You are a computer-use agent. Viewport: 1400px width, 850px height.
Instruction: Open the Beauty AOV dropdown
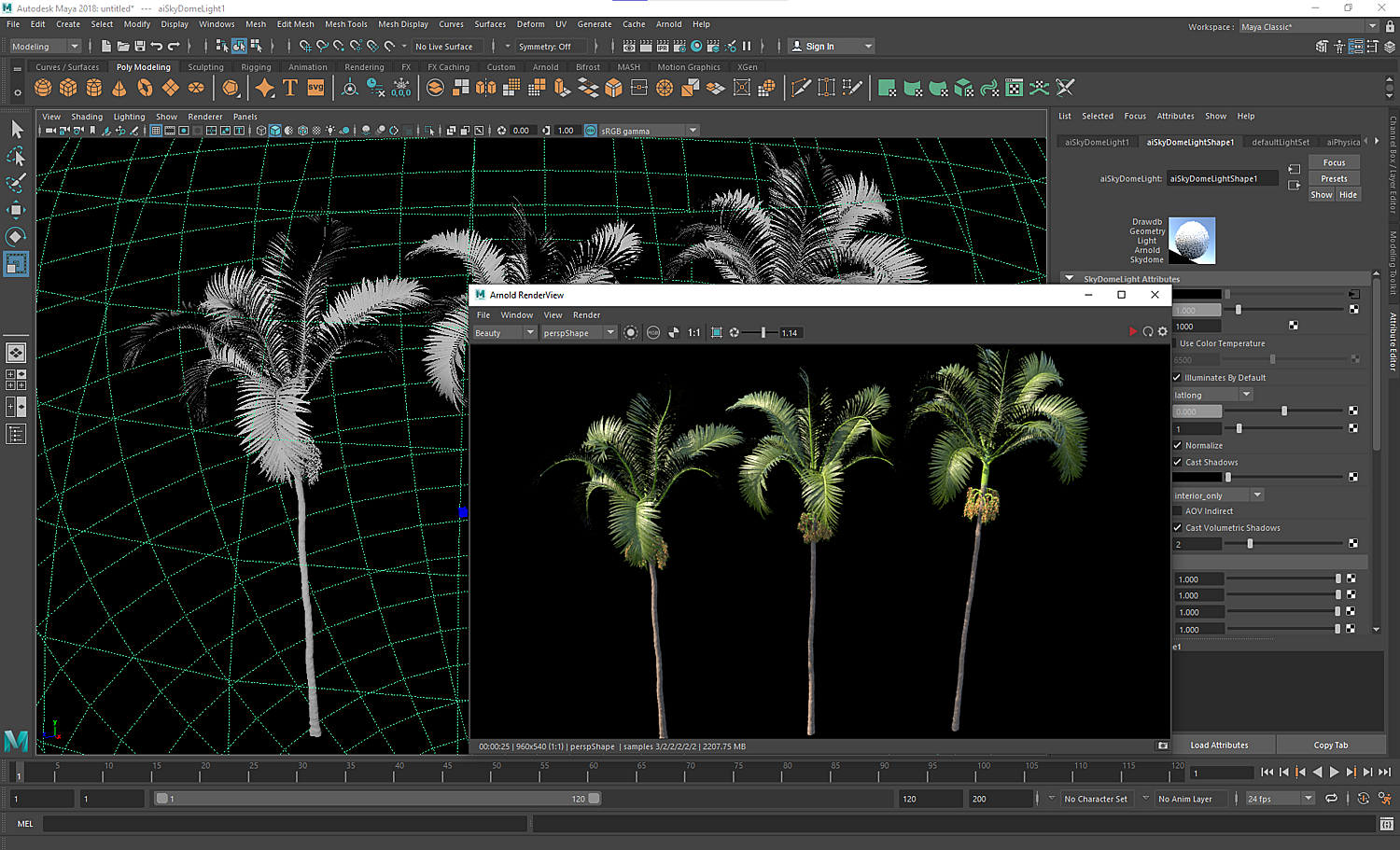[x=504, y=333]
